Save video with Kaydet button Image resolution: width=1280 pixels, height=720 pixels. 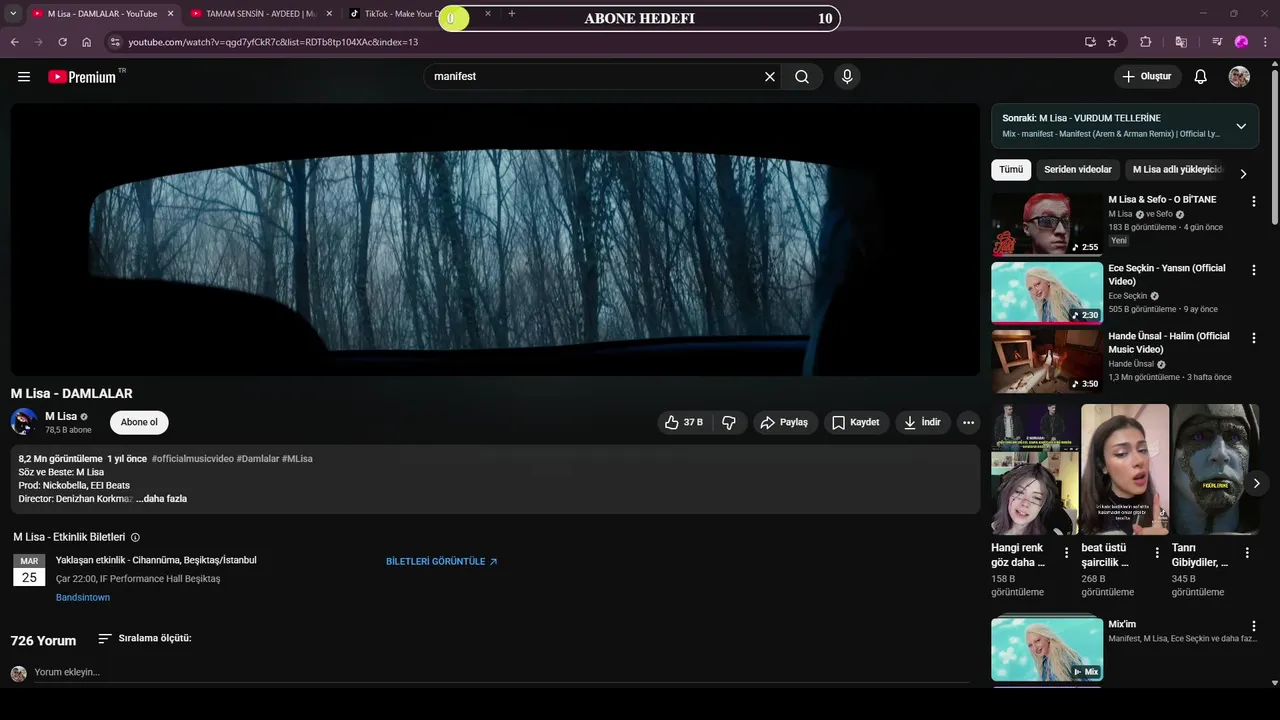click(x=856, y=423)
